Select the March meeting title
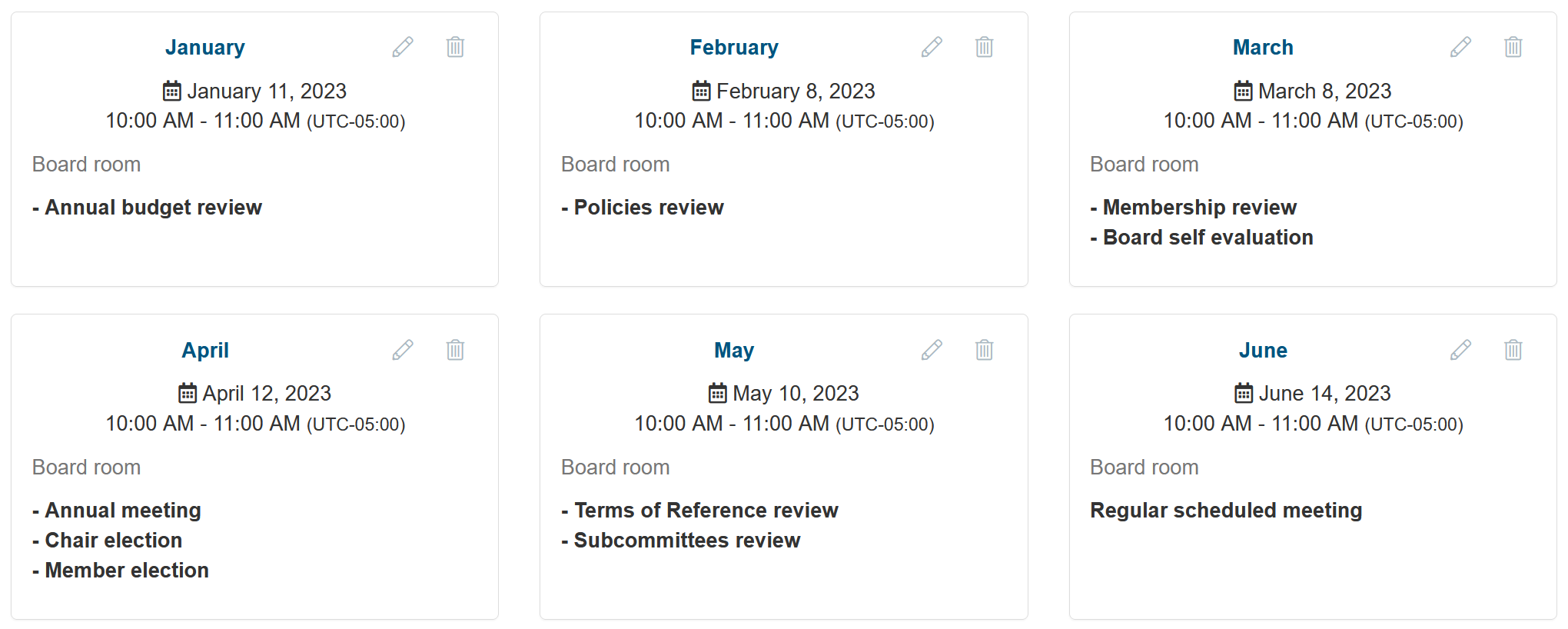The height and width of the screenshot is (629, 1568). 1263,48
